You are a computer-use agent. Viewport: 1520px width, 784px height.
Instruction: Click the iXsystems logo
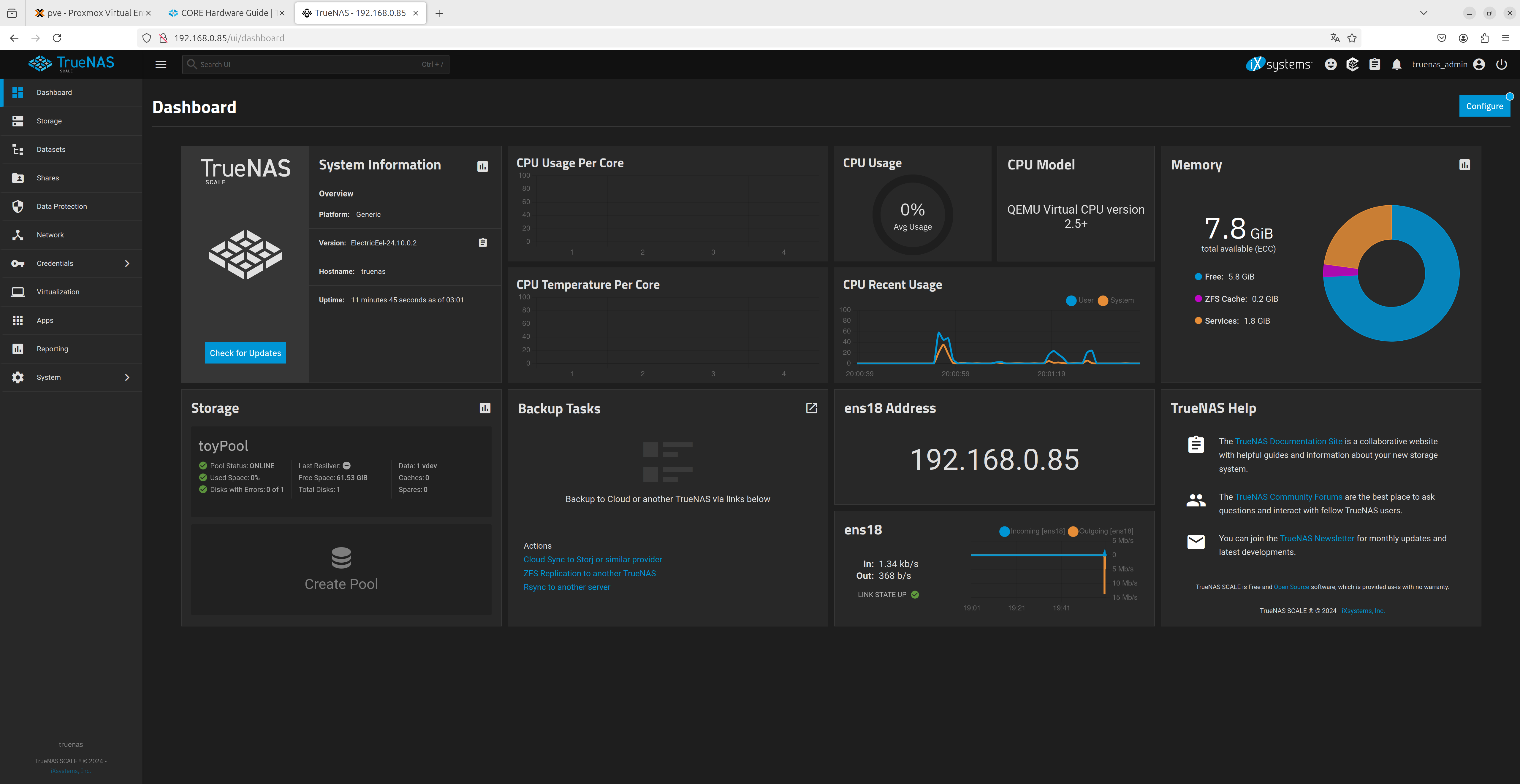tap(1279, 64)
